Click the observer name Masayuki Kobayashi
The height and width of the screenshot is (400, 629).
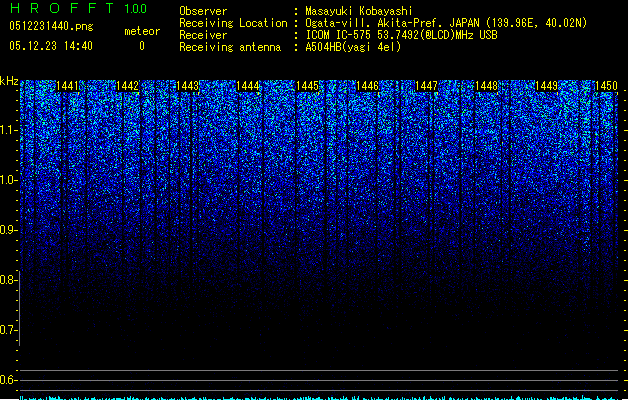(359, 11)
